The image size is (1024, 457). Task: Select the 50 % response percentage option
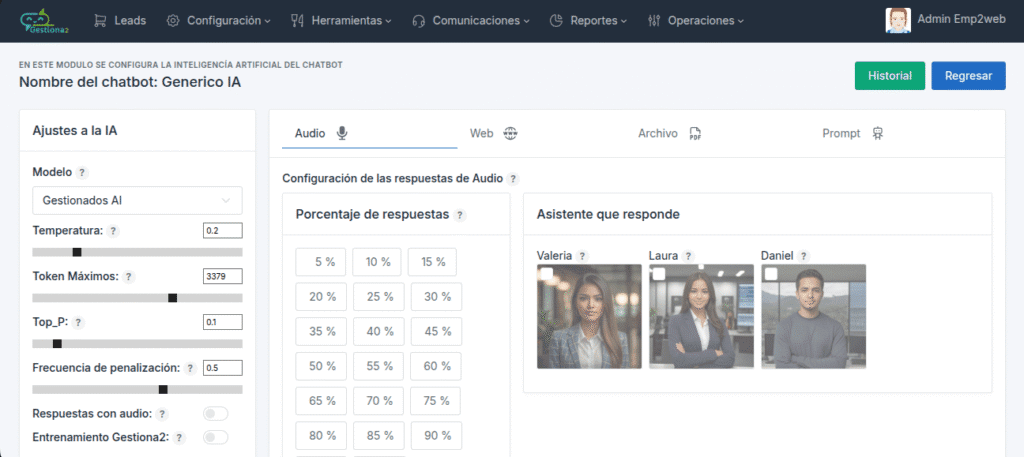pos(321,366)
